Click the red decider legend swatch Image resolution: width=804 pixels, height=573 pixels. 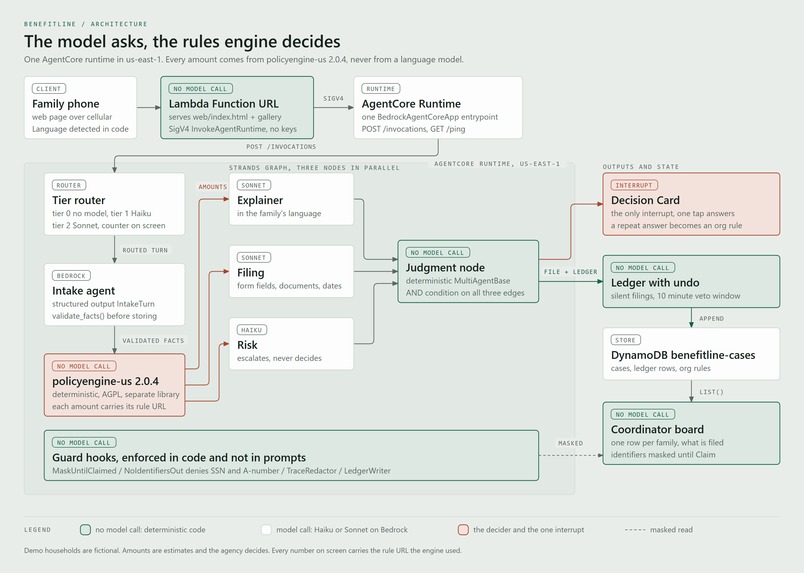[463, 529]
